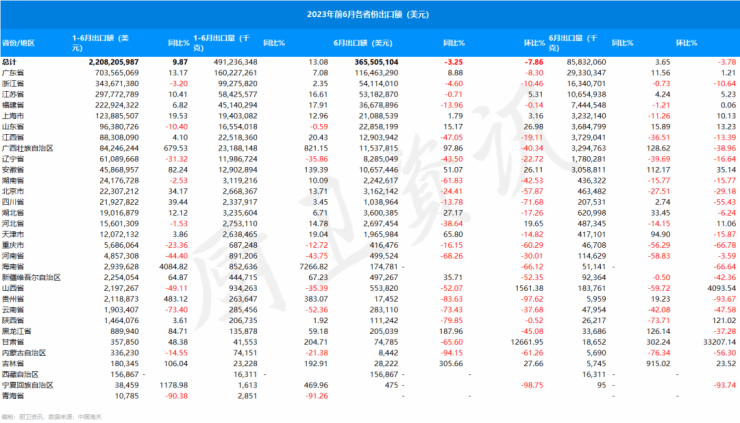Image resolution: width=740 pixels, height=423 pixels.
Task: Select total value 2,208,205,987
Action: pos(114,62)
